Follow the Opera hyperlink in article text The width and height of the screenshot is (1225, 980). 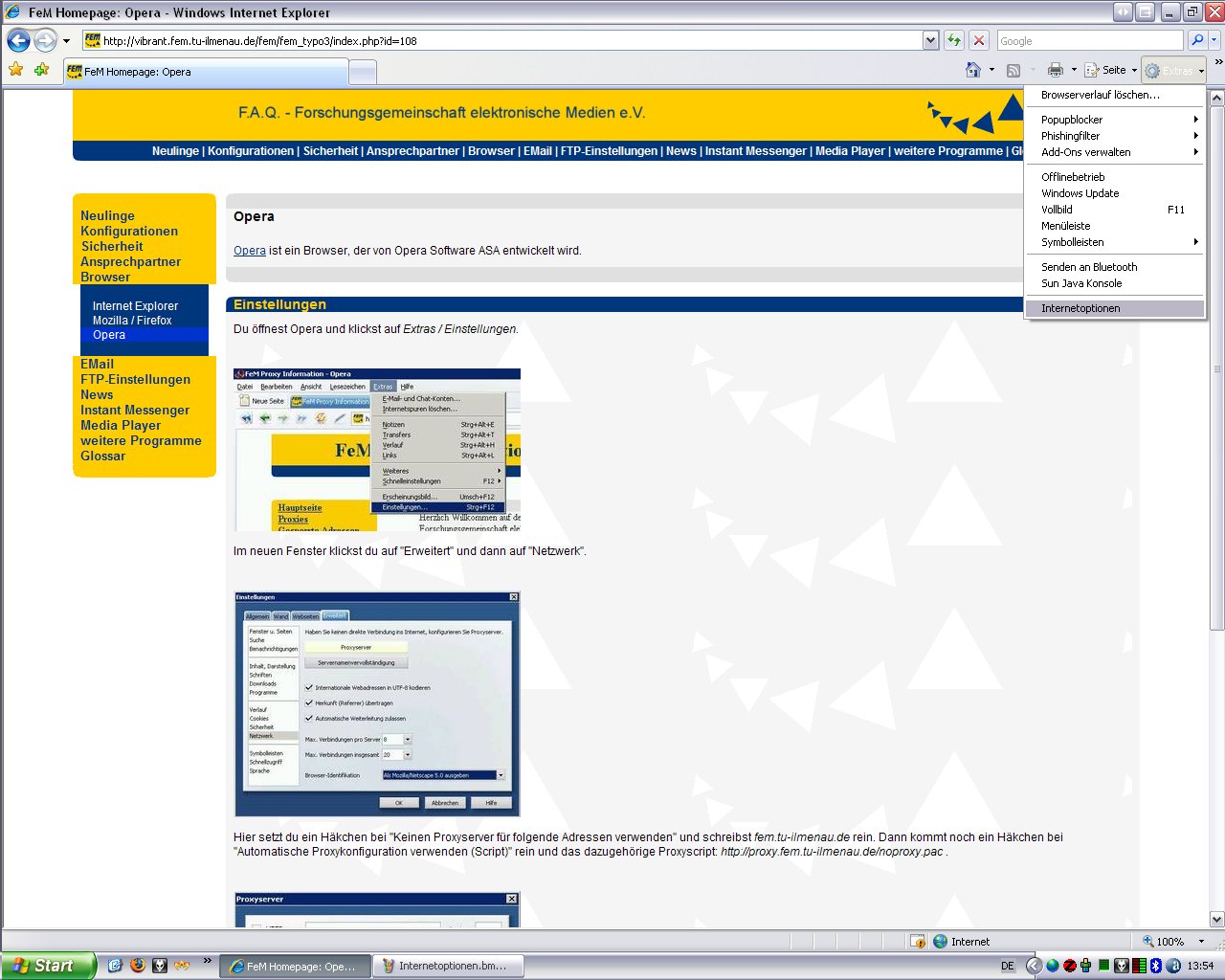250,251
